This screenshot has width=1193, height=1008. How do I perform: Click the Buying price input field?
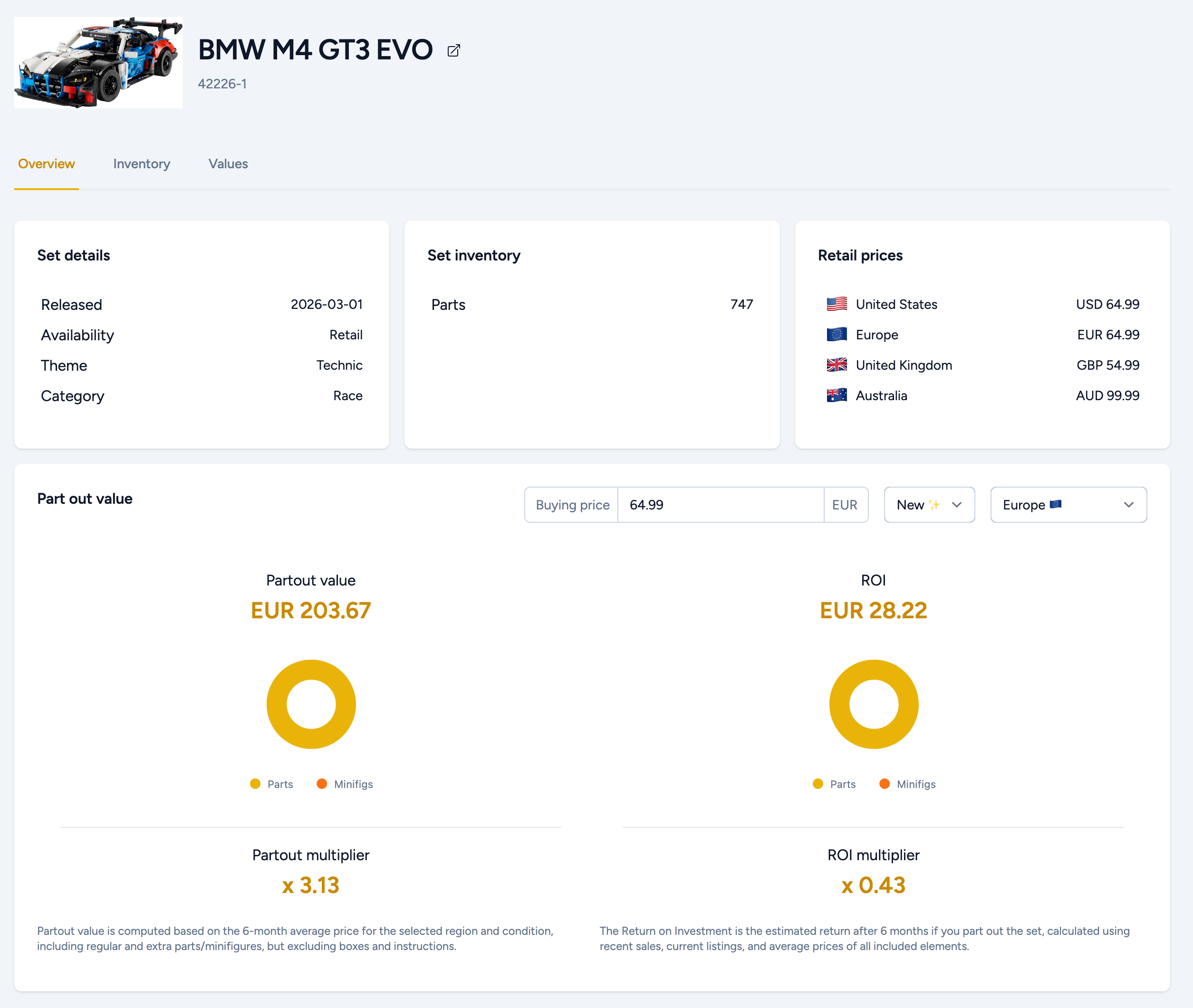pos(720,505)
